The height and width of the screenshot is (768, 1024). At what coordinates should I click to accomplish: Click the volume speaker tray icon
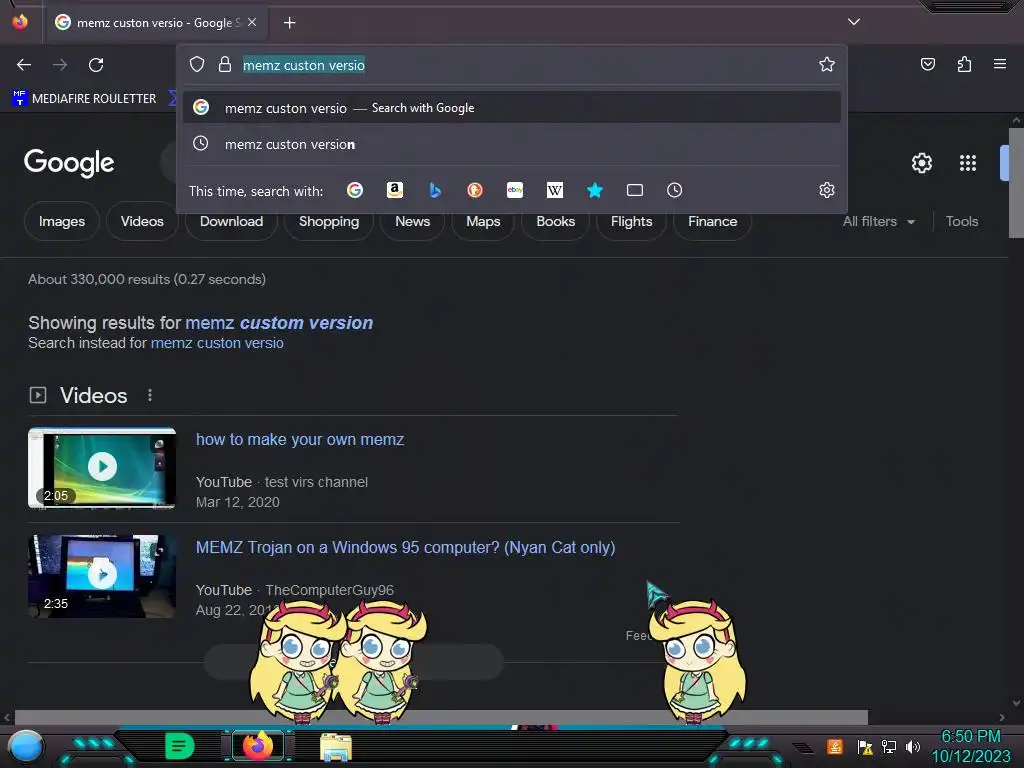(x=913, y=746)
